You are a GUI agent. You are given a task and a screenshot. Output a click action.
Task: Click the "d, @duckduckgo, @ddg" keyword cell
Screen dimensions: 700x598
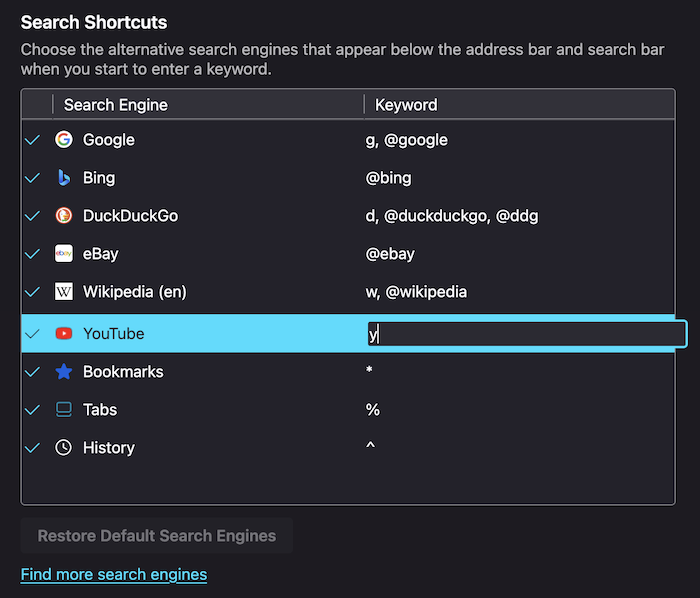(452, 216)
